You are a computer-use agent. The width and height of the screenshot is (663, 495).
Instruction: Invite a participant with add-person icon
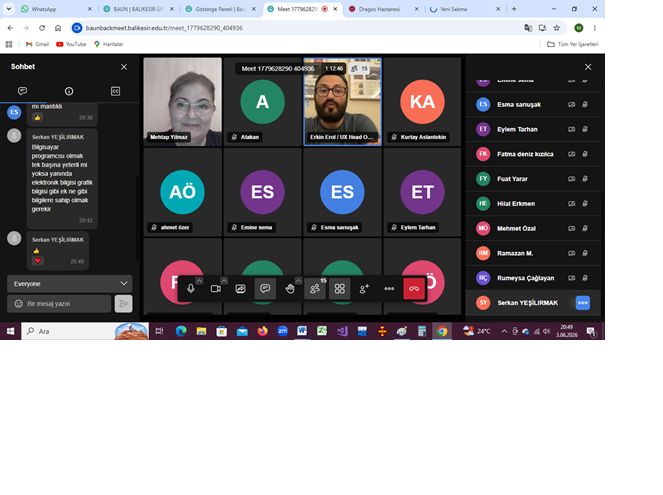coord(364,289)
